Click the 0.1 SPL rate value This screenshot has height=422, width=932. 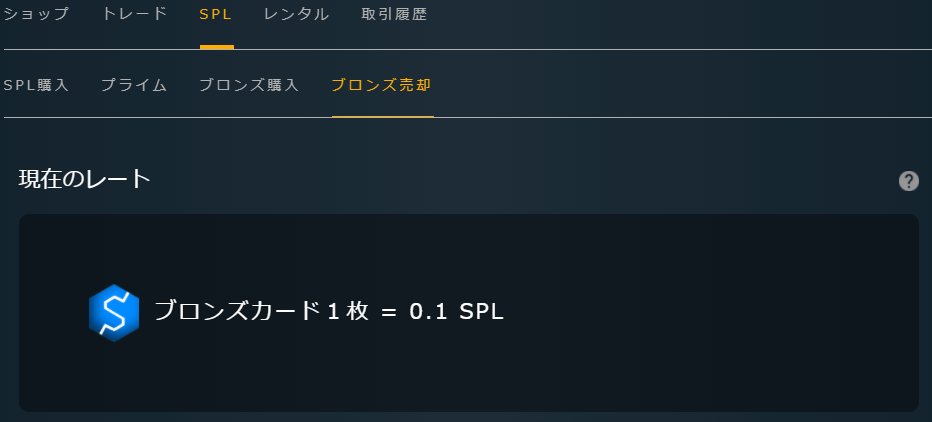[x=456, y=312]
